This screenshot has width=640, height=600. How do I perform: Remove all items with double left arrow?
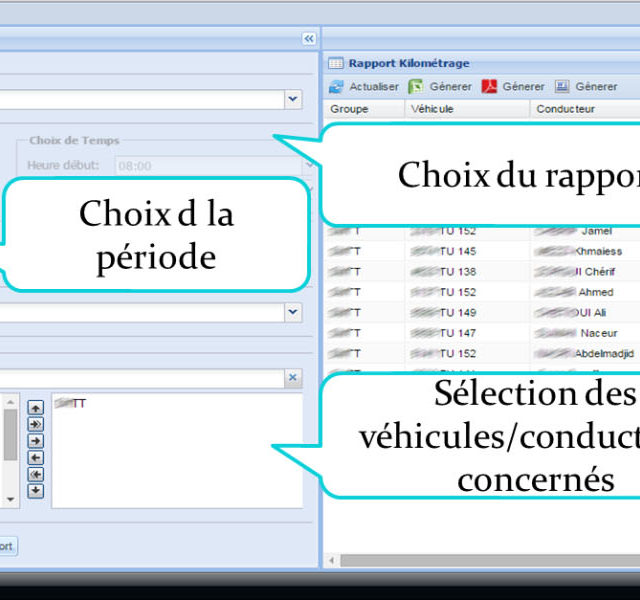pyautogui.click(x=36, y=474)
